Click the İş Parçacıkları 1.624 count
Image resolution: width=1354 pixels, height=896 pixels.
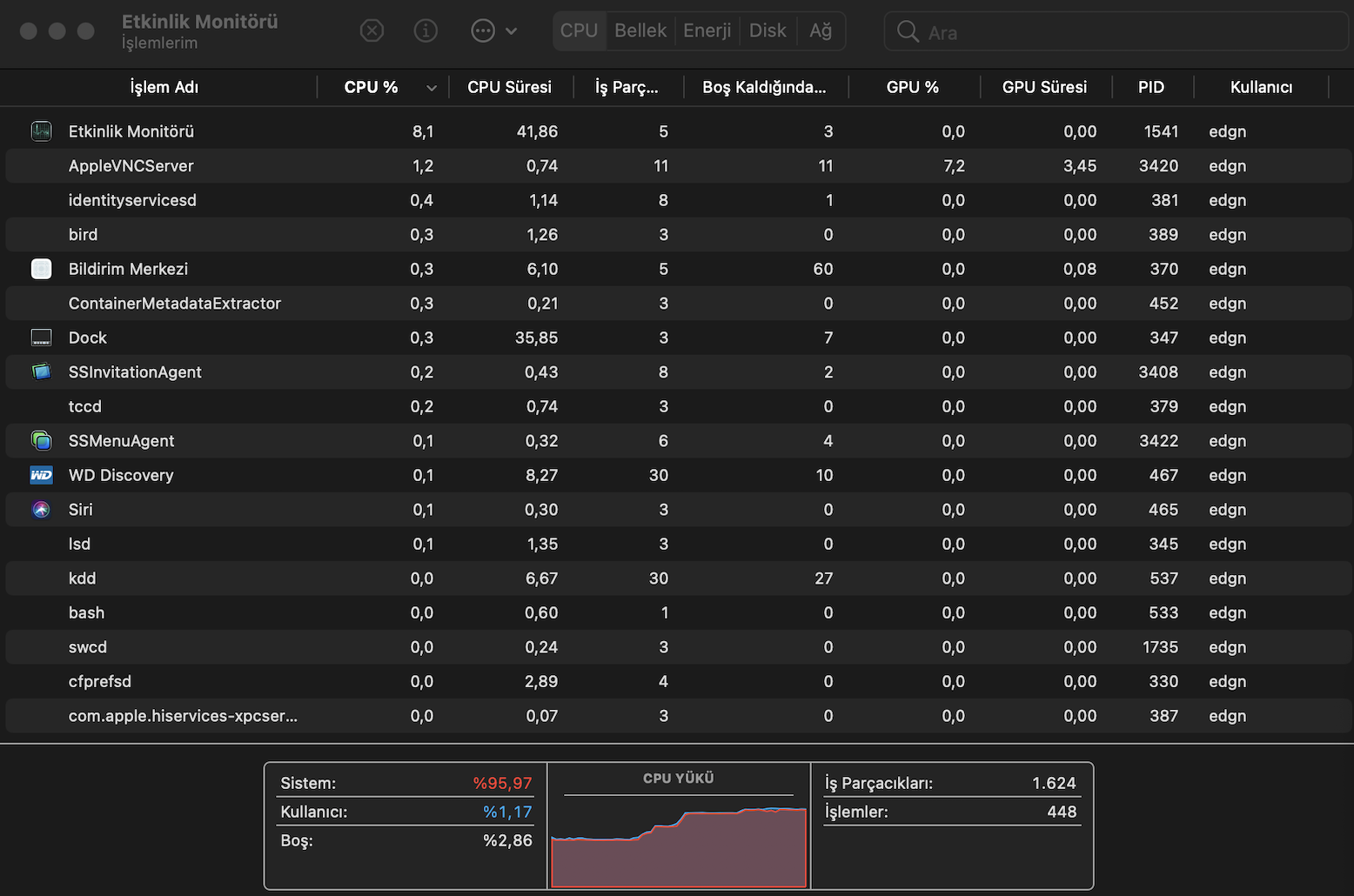[x=1054, y=783]
